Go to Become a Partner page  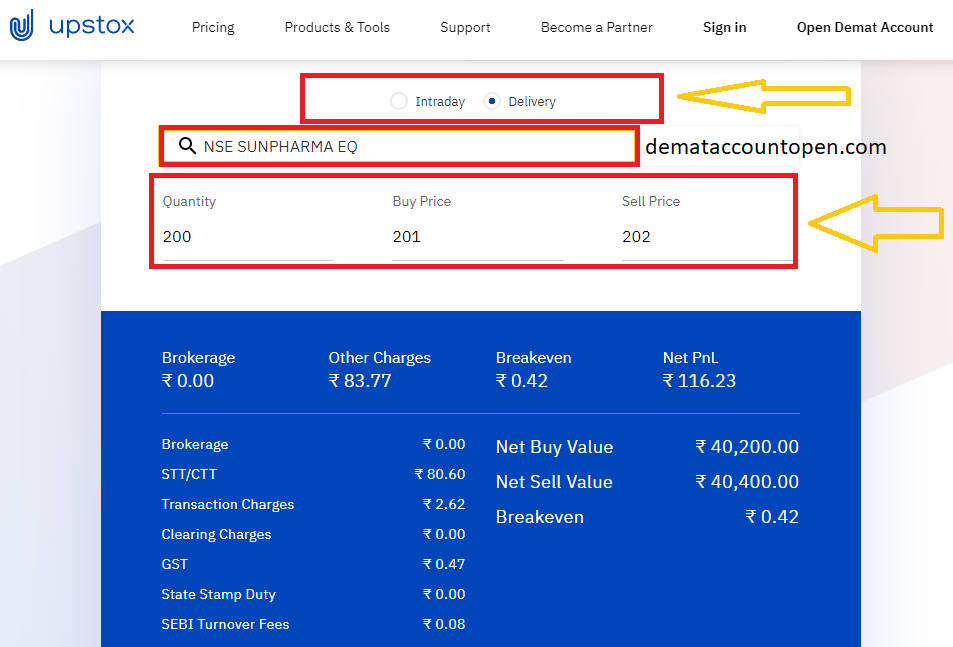[596, 27]
